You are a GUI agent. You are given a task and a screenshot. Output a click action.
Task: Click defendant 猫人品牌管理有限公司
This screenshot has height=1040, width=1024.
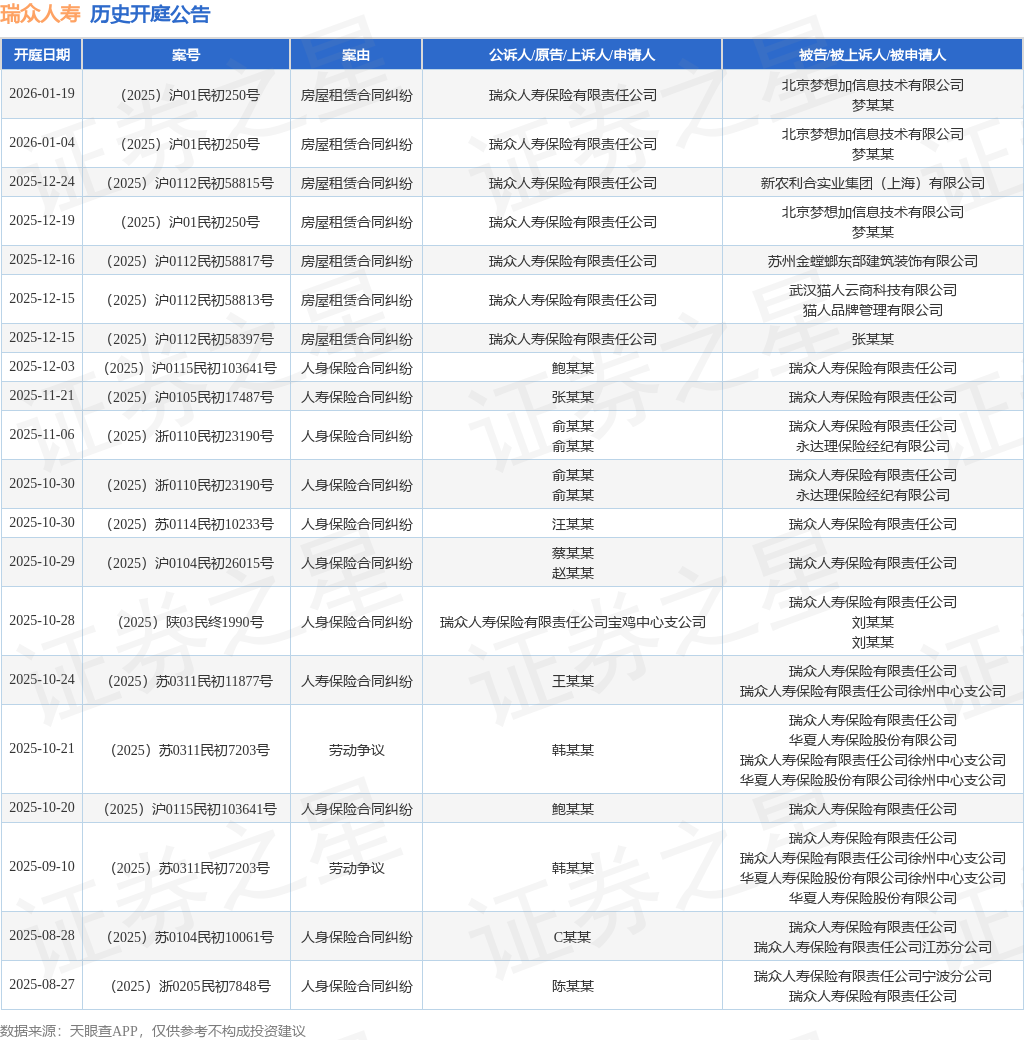click(872, 310)
